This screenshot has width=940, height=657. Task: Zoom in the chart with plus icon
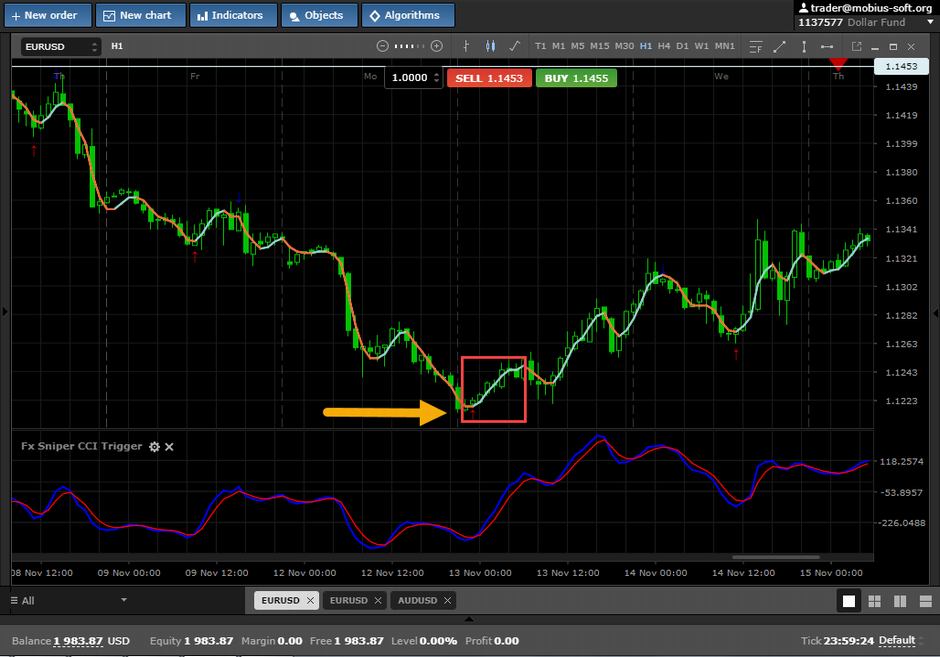click(x=437, y=46)
